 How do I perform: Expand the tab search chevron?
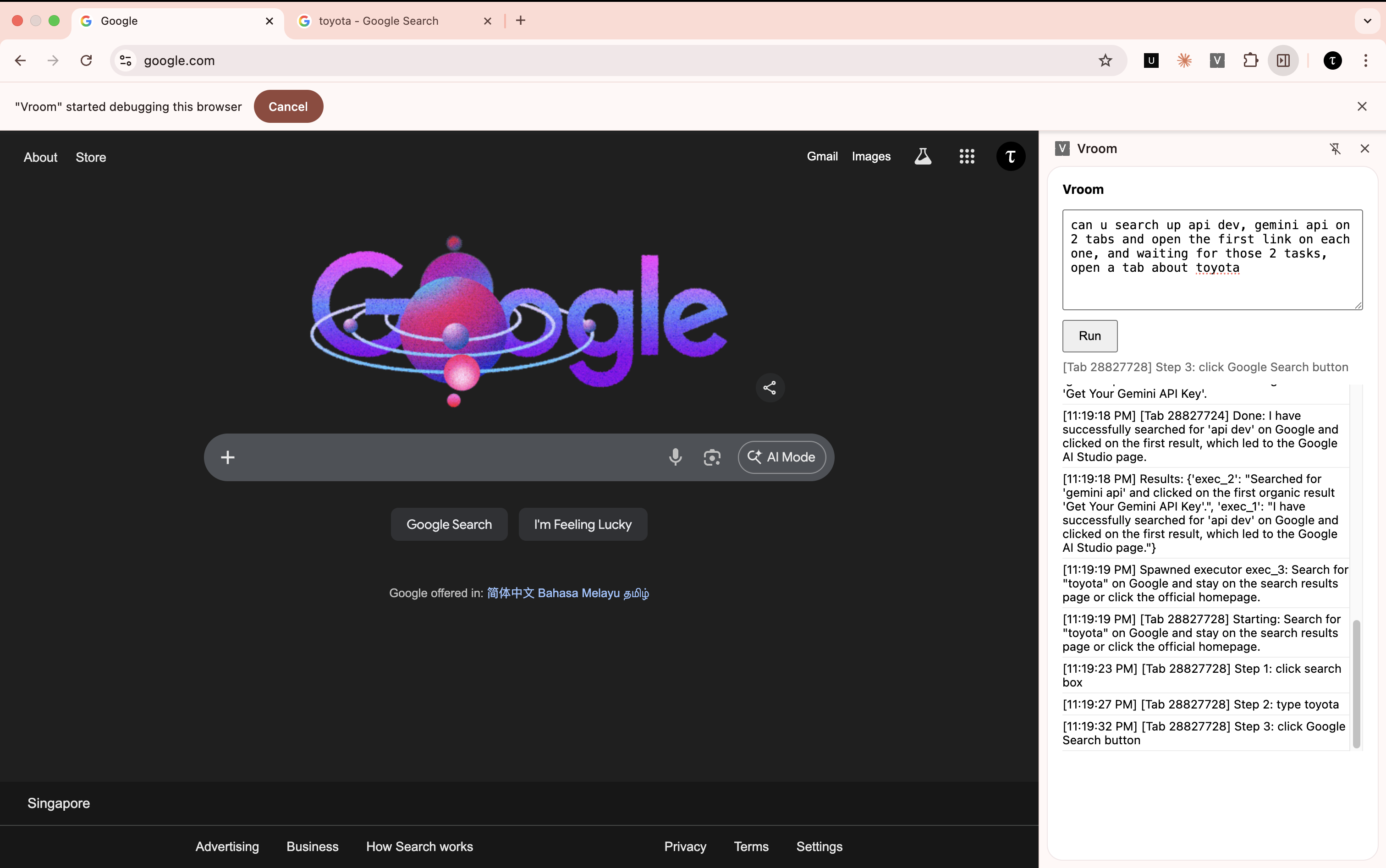[x=1367, y=21]
